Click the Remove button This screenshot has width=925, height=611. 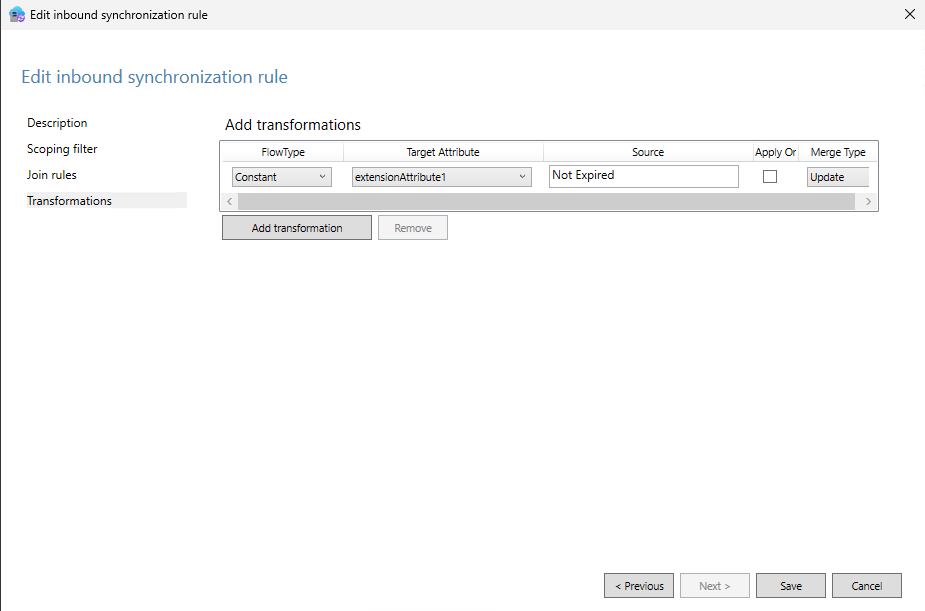pos(412,227)
